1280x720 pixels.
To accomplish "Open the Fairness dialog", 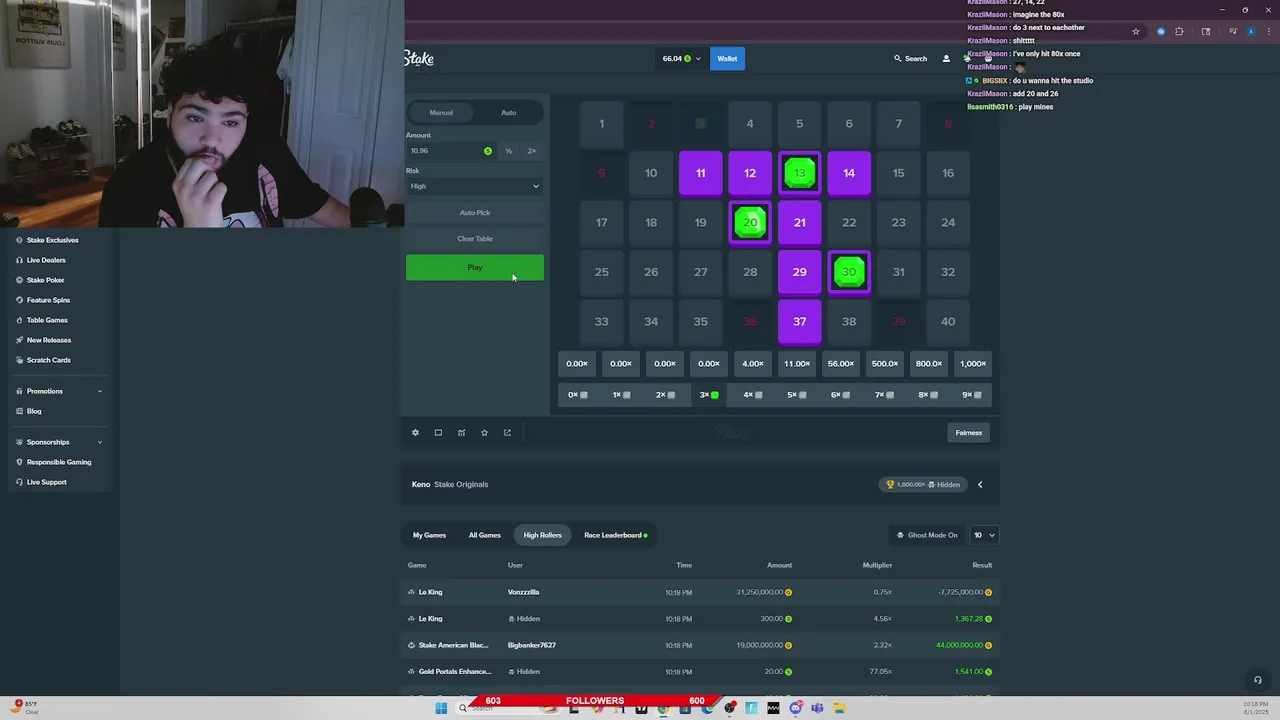I will pos(968,433).
